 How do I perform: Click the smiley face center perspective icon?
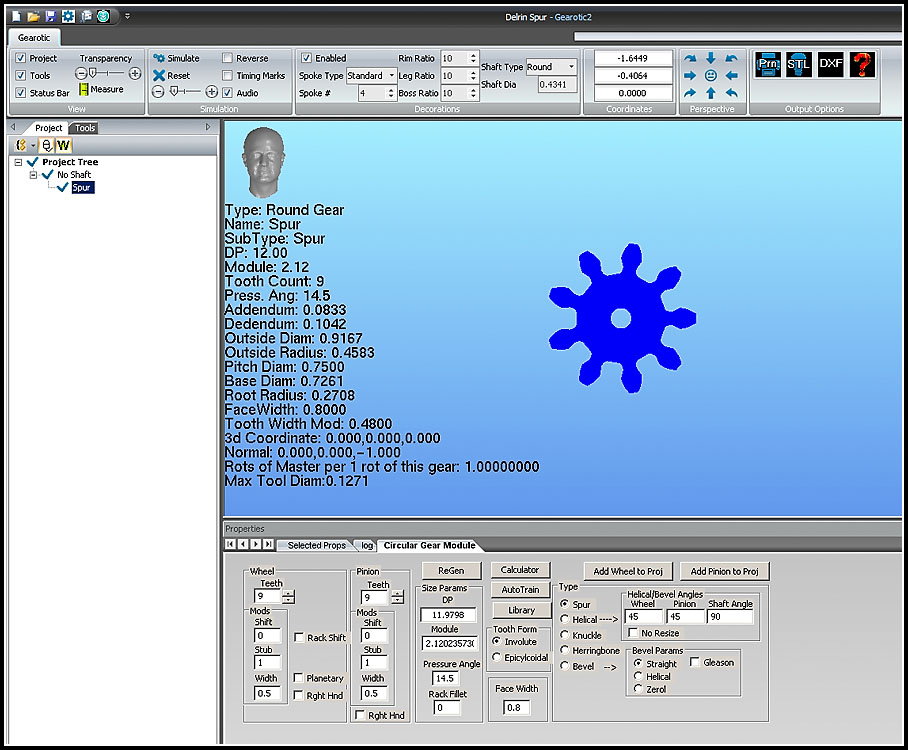(x=711, y=76)
